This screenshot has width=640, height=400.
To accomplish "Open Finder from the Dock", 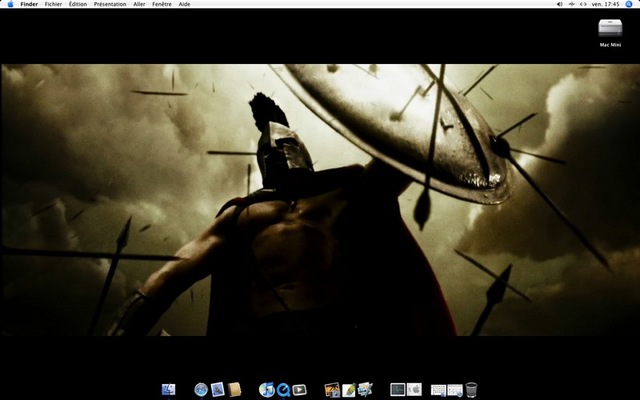I will [169, 389].
